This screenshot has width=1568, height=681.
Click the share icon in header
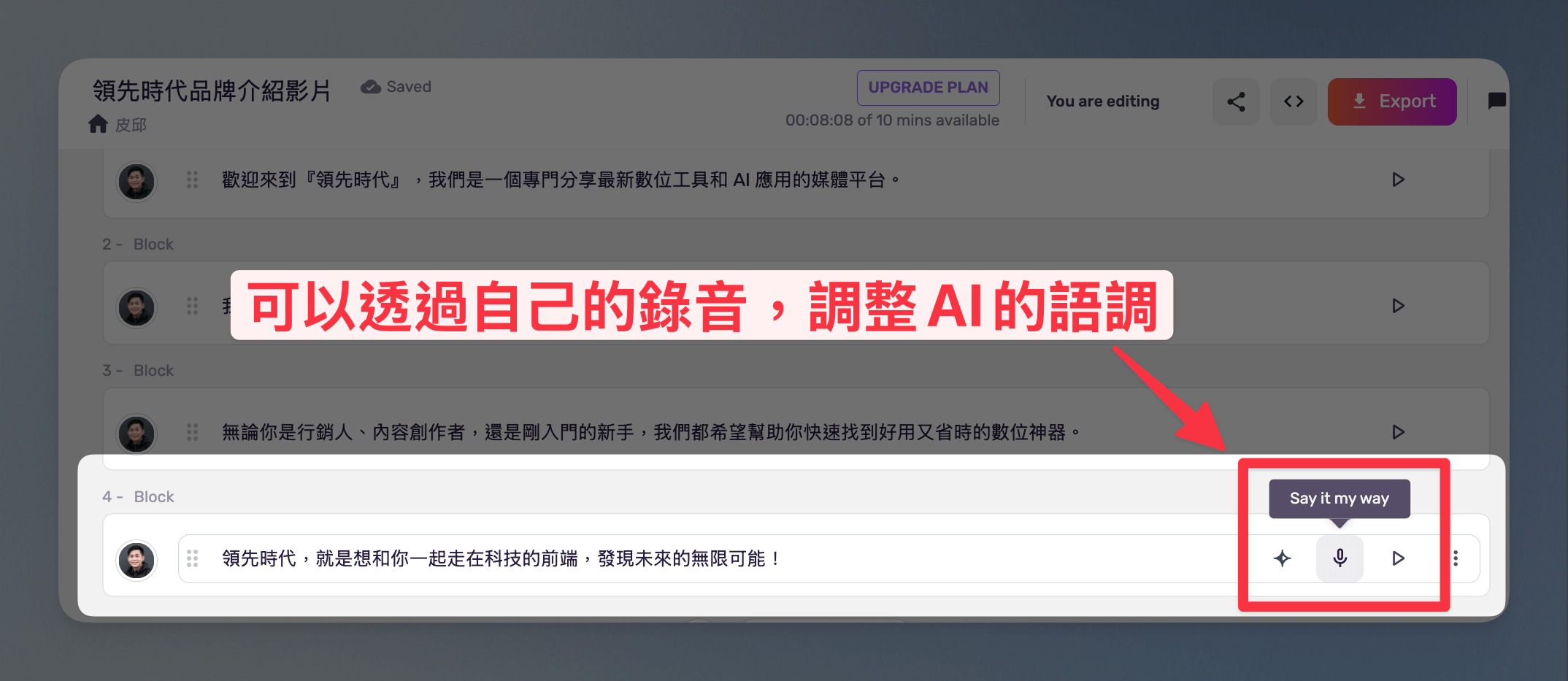(x=1236, y=101)
